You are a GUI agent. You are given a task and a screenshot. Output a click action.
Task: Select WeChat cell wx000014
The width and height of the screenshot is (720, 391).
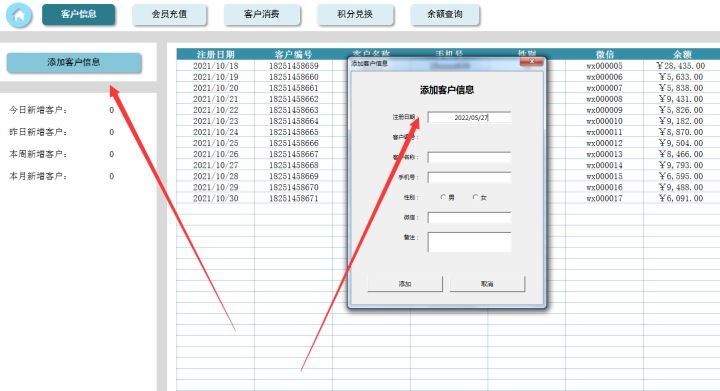pos(604,165)
